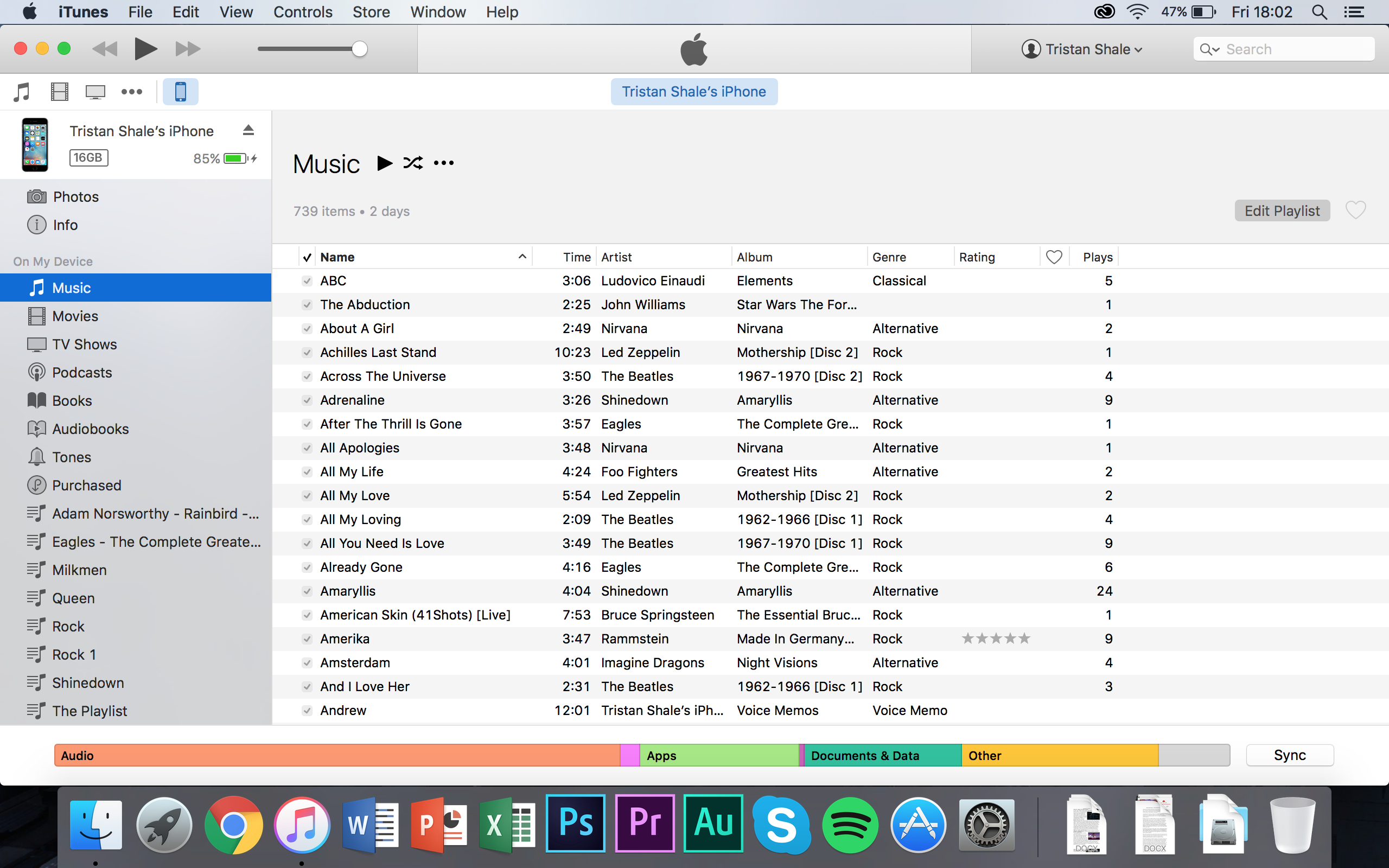
Task: Open the search options magnifier dropdown
Action: pos(1210,49)
